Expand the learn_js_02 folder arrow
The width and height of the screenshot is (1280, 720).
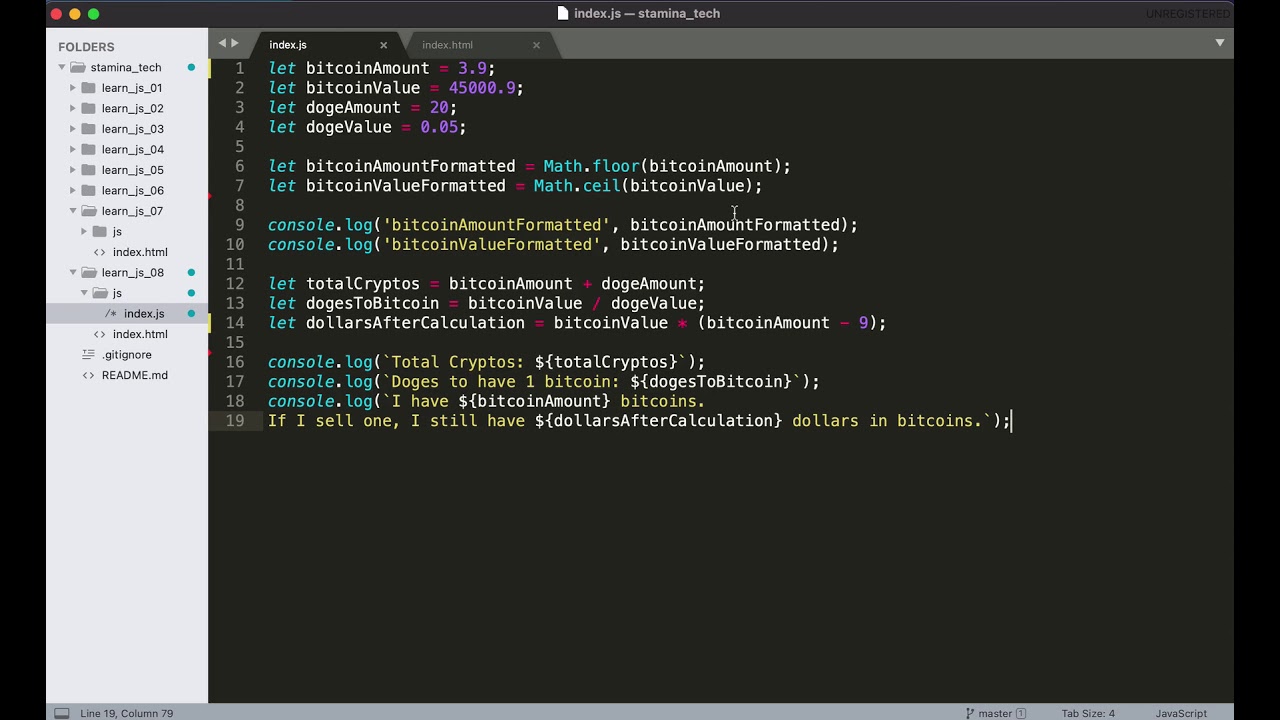coord(73,108)
